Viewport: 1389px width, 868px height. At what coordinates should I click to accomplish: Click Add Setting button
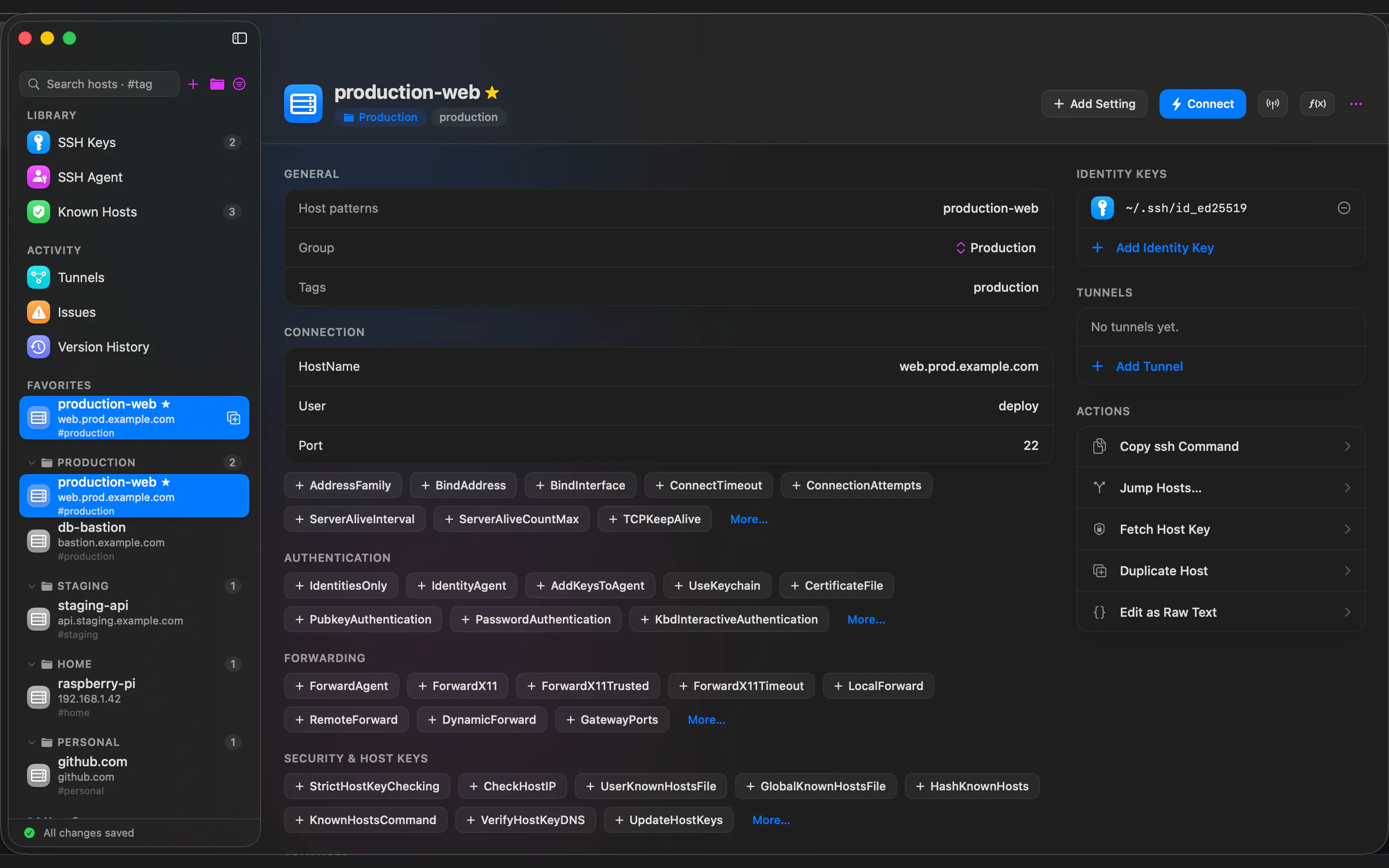coord(1094,104)
